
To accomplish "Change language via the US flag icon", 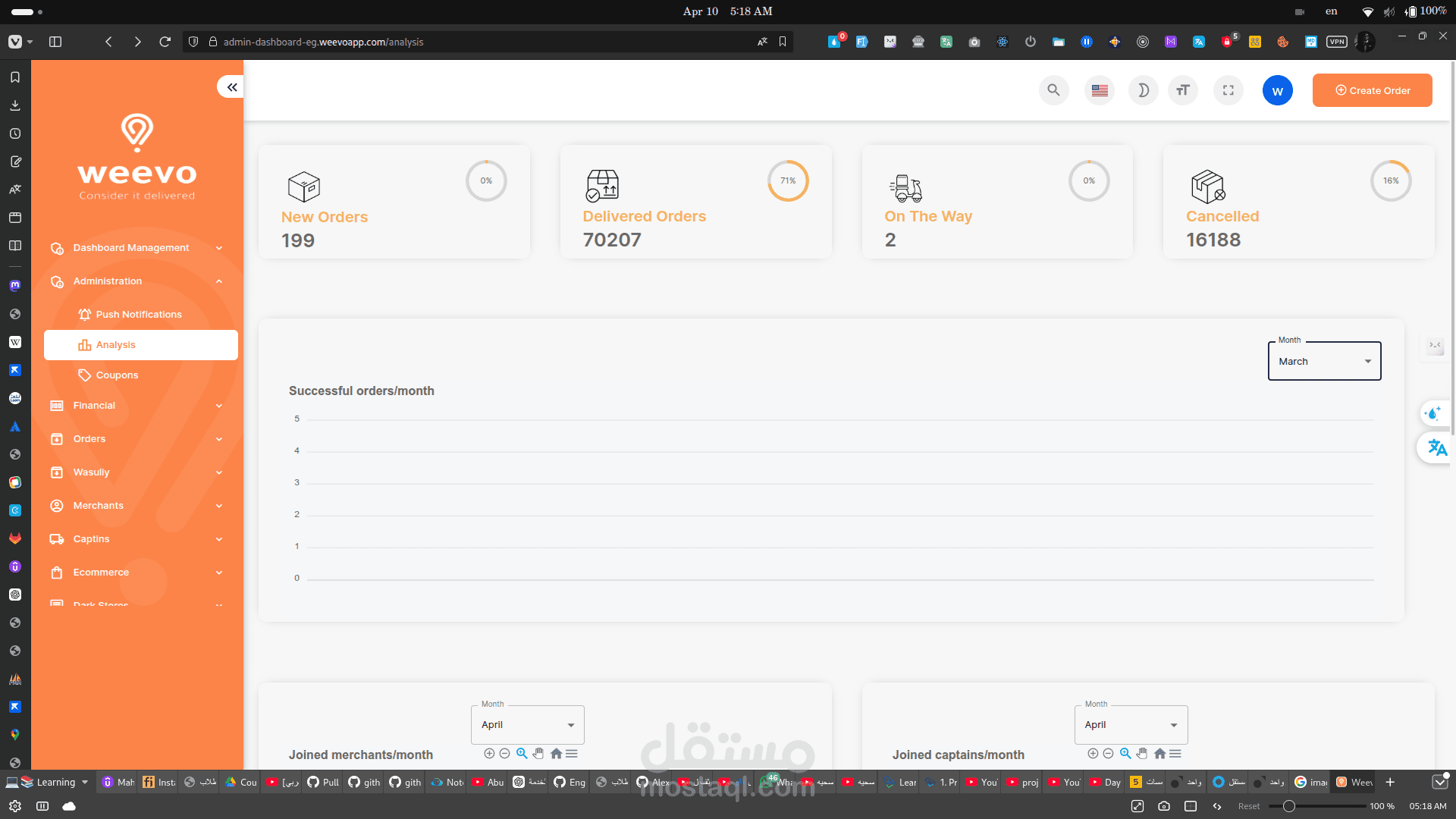I will click(1099, 90).
